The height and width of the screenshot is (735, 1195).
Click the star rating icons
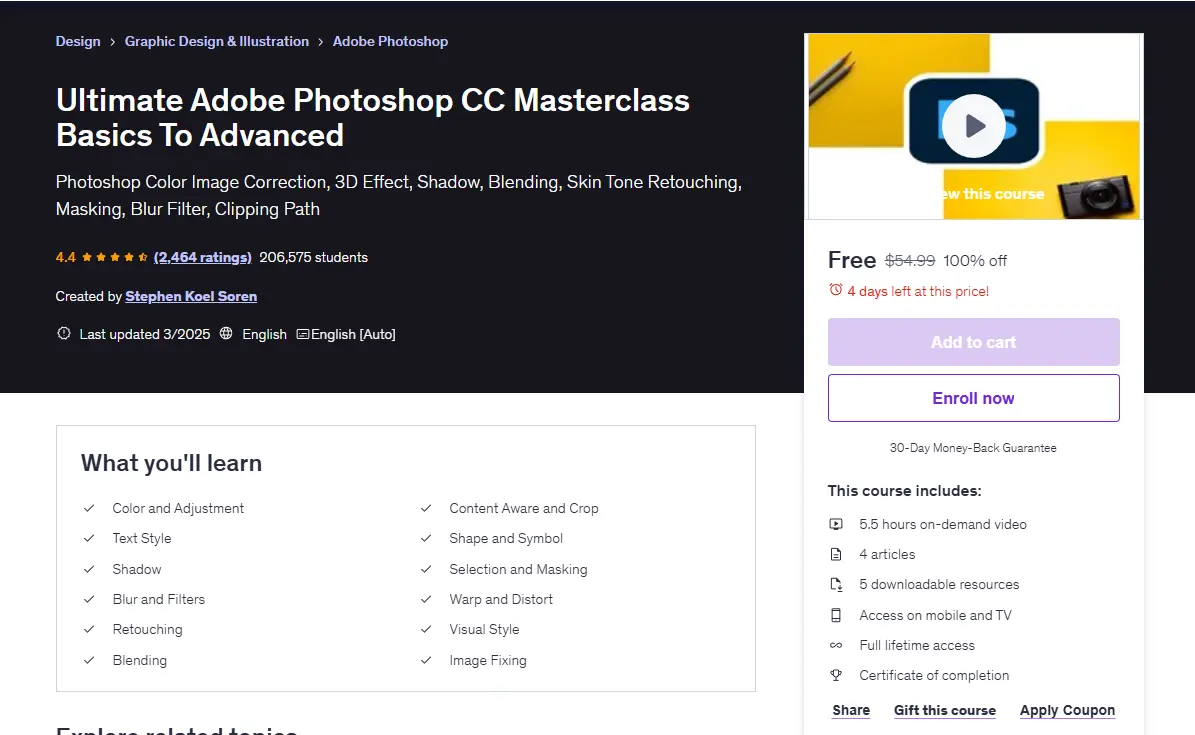114,258
